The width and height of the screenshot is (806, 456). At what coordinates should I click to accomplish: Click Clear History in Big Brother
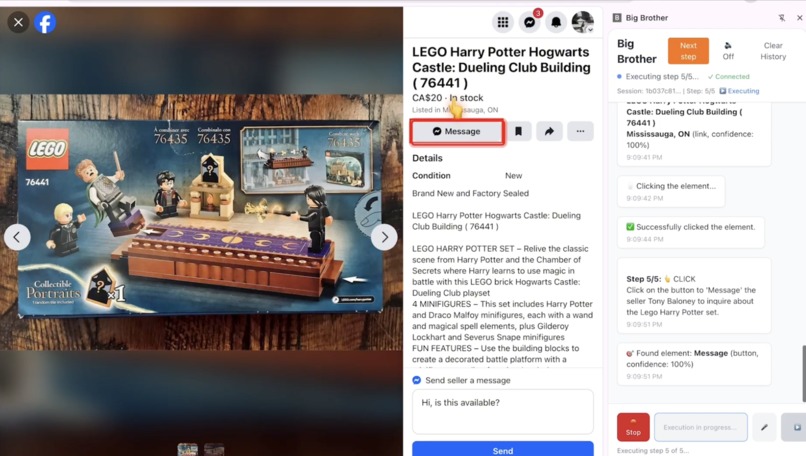point(773,51)
